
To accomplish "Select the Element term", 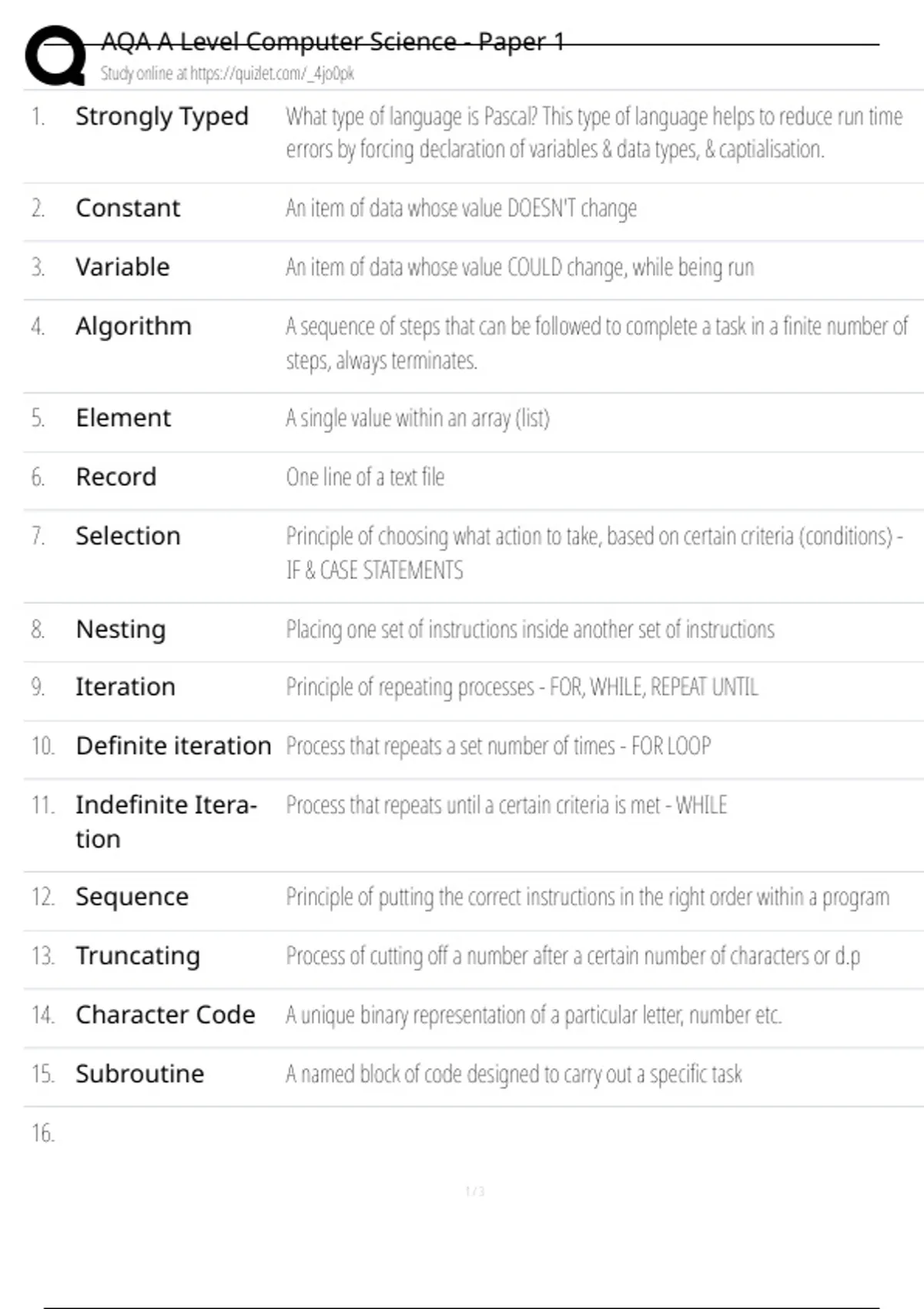I will (x=123, y=418).
